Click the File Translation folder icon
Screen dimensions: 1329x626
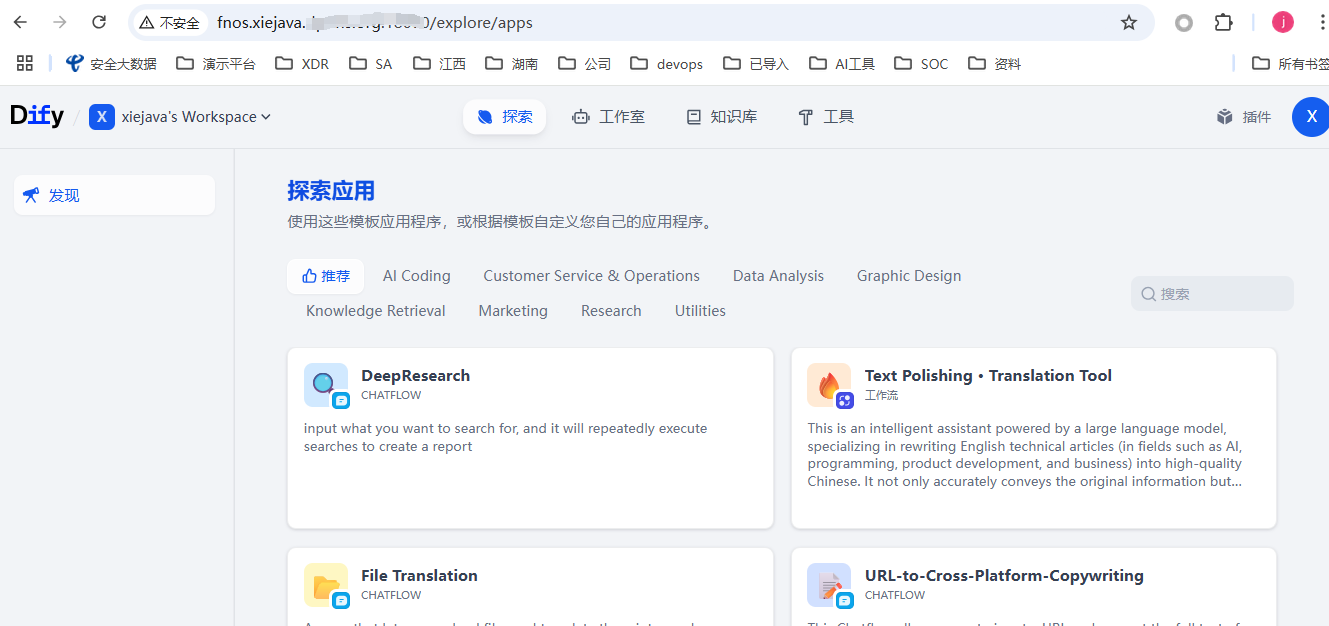[325, 585]
